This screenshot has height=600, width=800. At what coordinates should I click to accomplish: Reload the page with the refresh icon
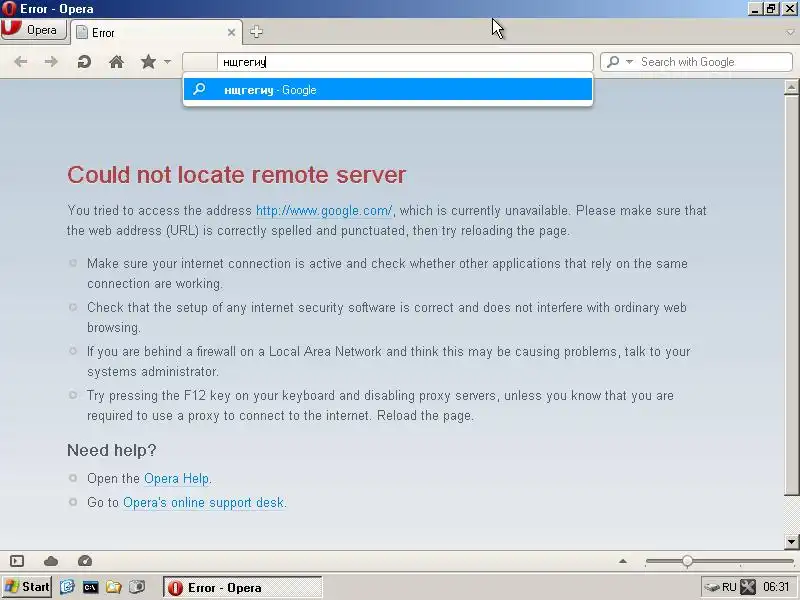pyautogui.click(x=84, y=62)
